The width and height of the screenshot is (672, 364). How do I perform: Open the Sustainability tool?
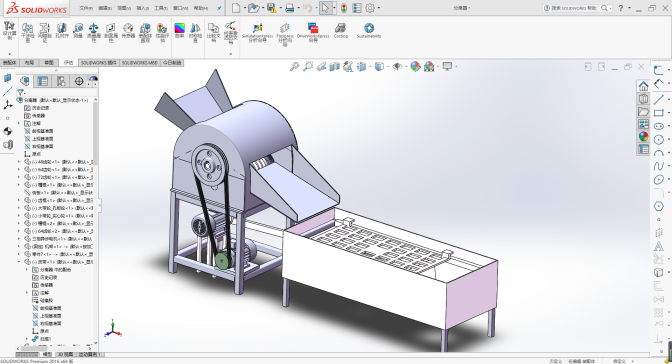point(369,31)
